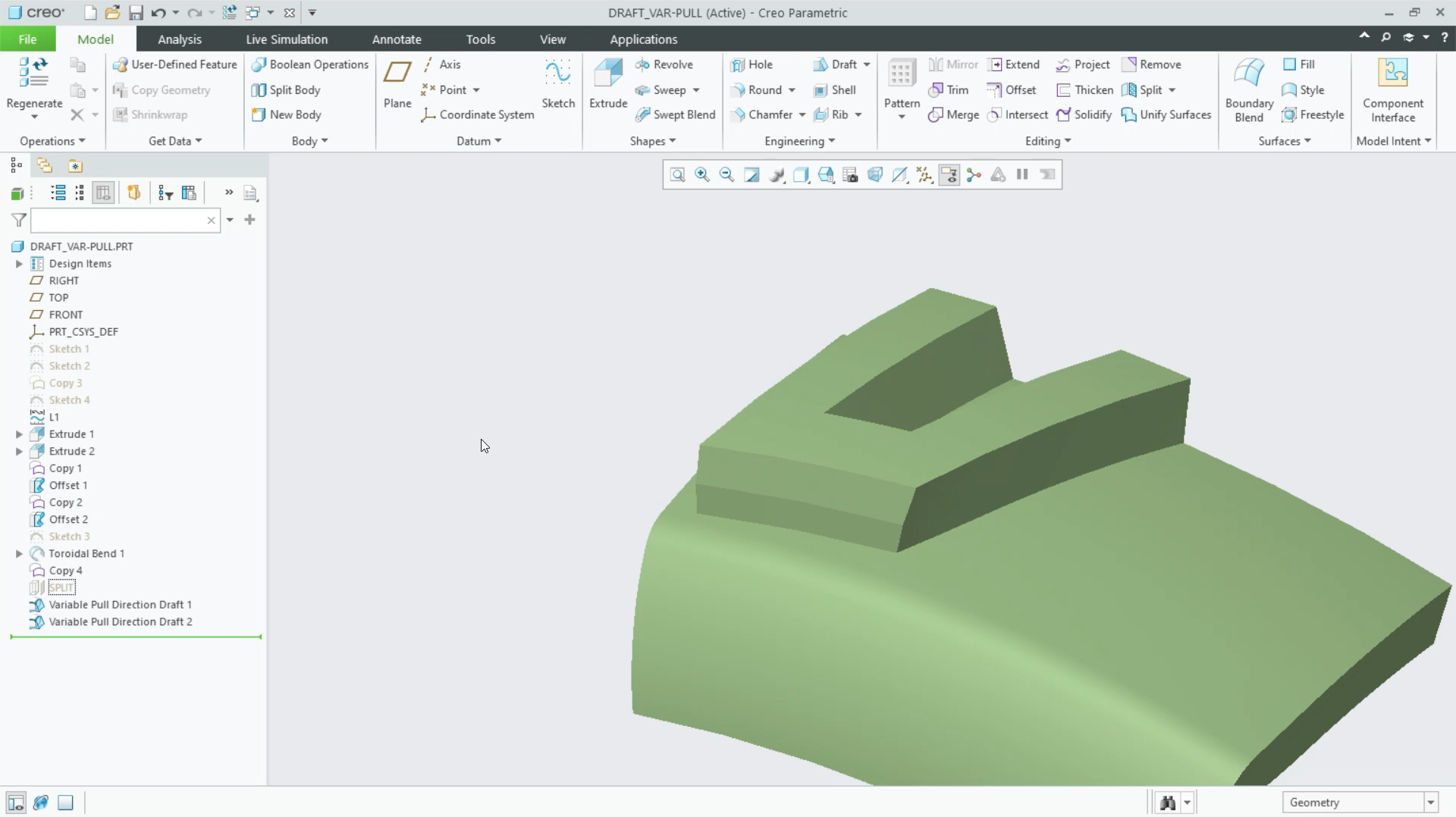
Task: Expand the Toroidal Bend 1 node
Action: coord(19,553)
